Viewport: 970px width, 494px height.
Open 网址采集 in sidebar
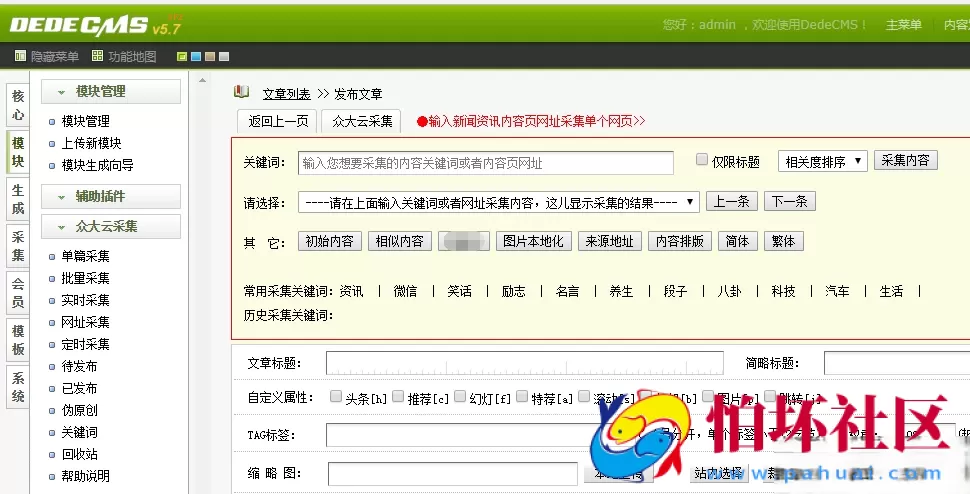[x=85, y=322]
